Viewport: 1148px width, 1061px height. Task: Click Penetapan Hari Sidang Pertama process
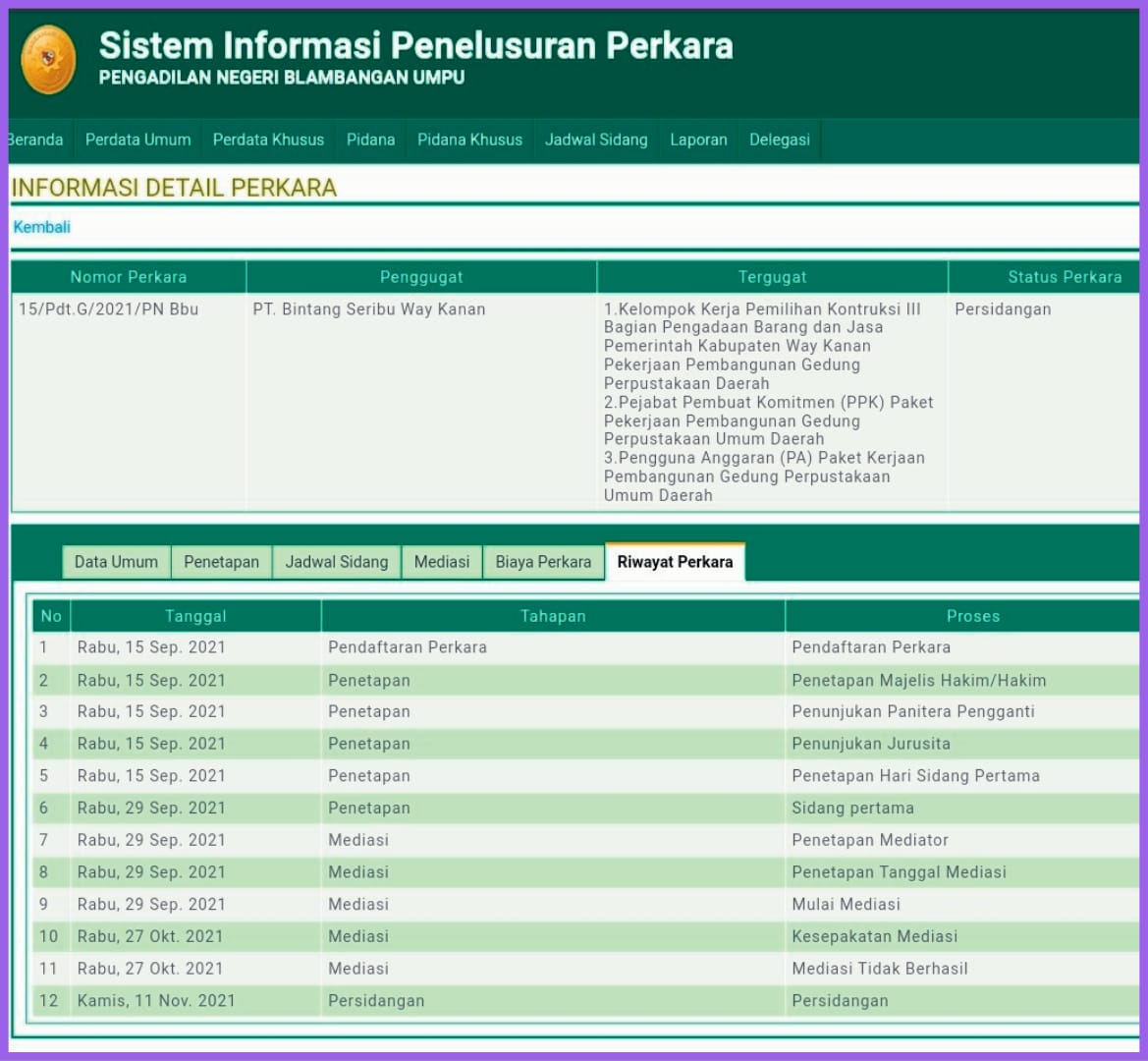click(915, 776)
